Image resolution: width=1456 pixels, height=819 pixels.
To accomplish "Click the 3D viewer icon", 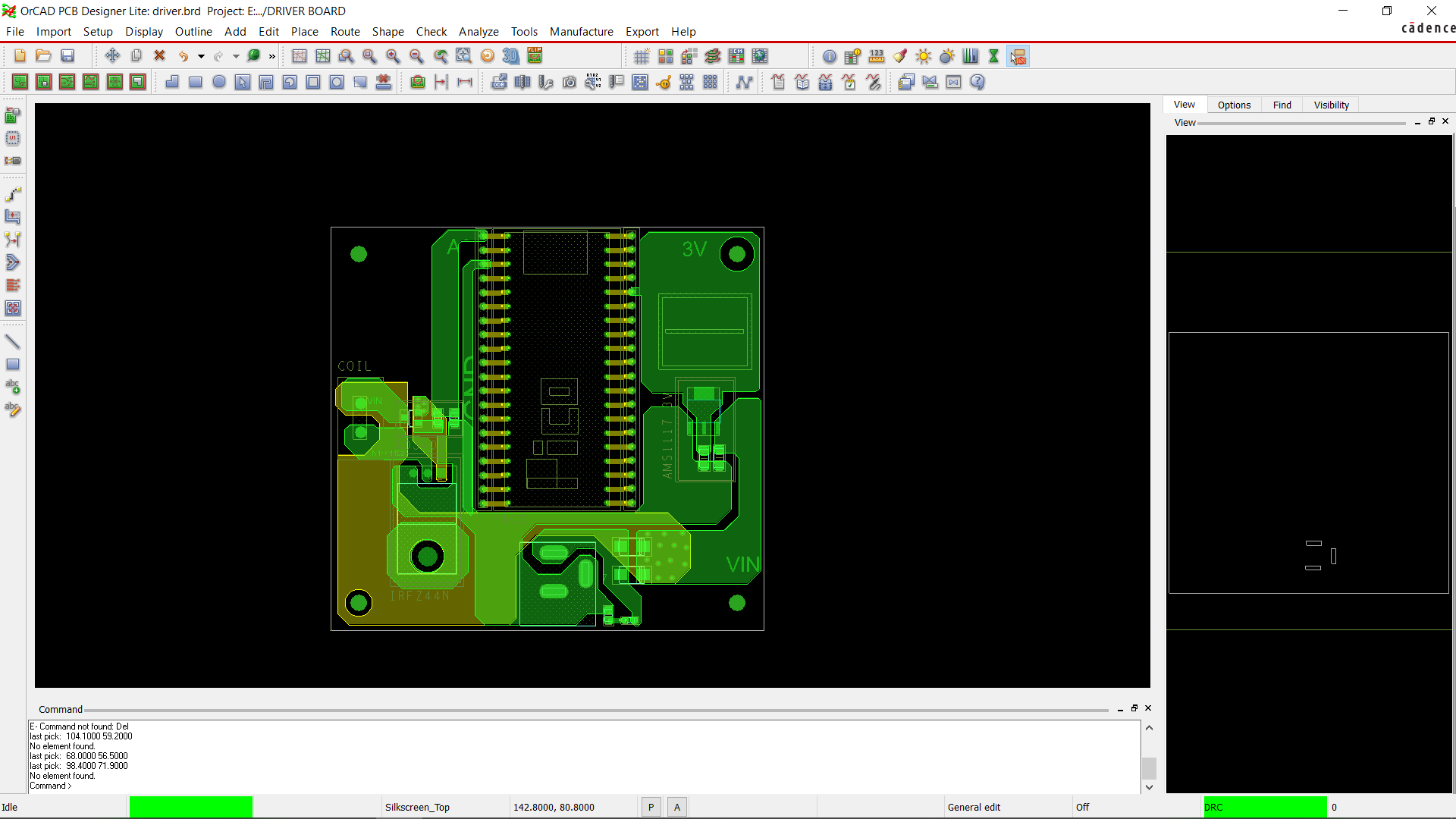I will 511,56.
